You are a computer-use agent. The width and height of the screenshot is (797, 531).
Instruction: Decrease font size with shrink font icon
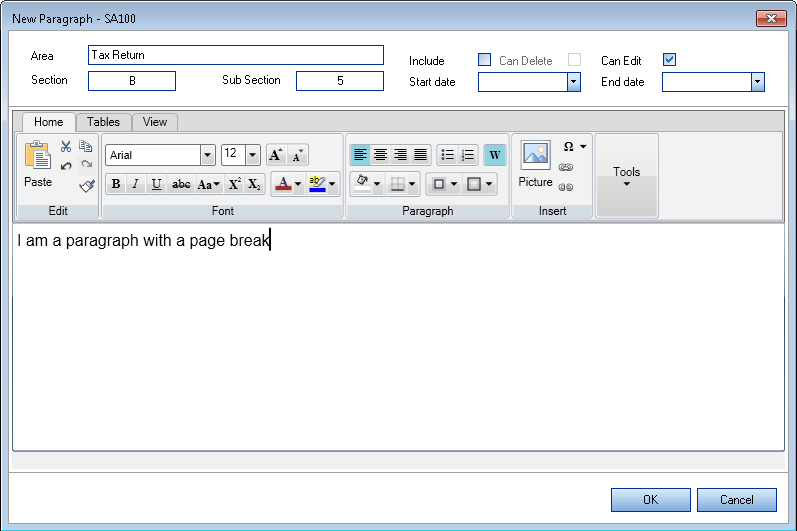pos(298,155)
